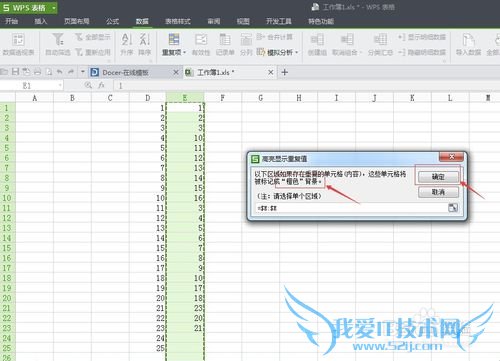This screenshot has width=500, height=361.
Task: Open the sort group dialog launcher
Action: [x=151, y=61]
